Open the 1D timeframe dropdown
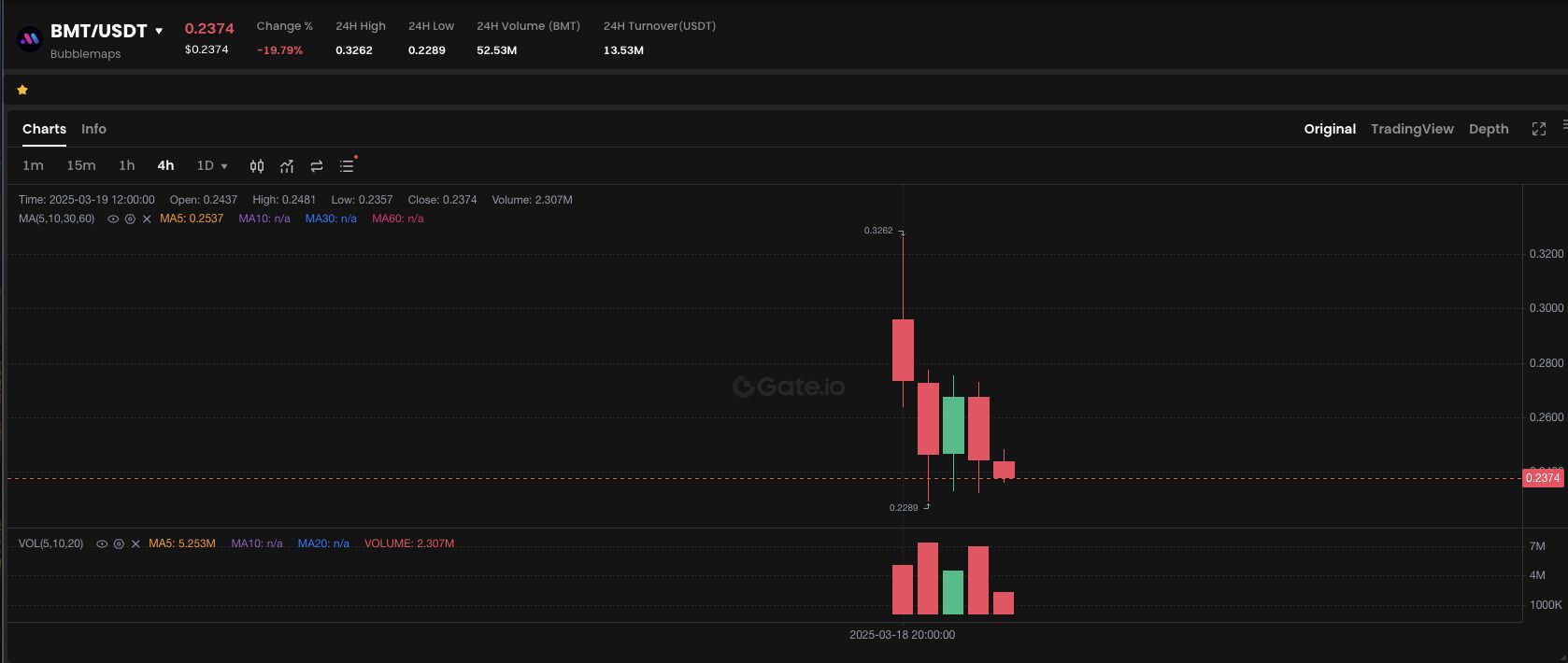Viewport: 1568px width, 663px height. (212, 165)
